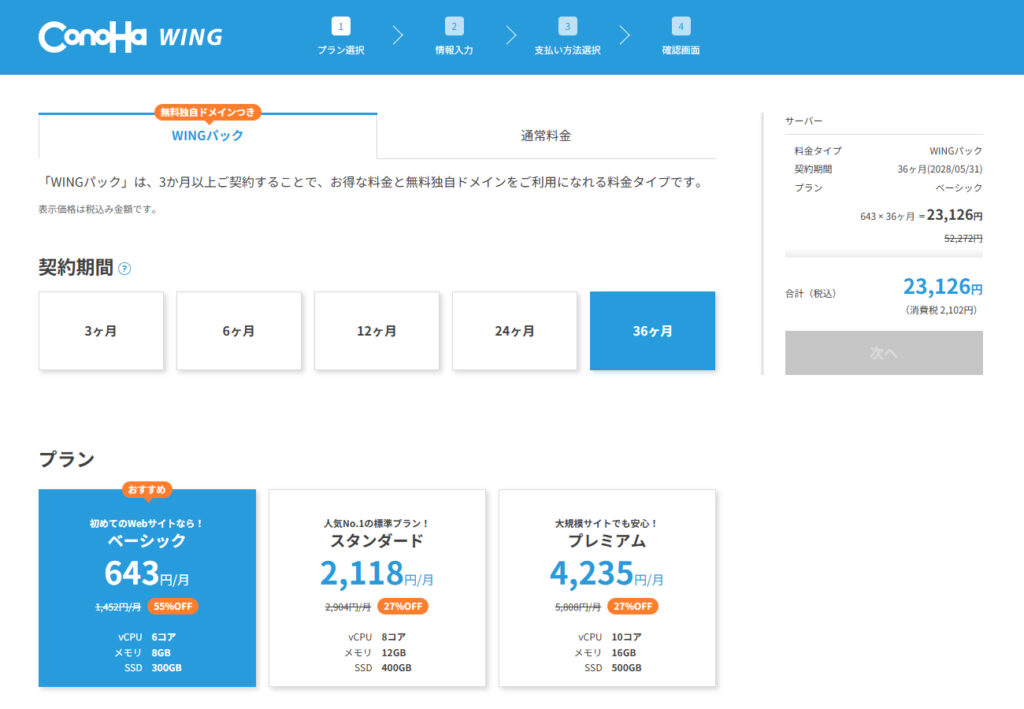Open the 契約期間 help tooltip icon
The height and width of the screenshot is (709, 1024).
[123, 268]
